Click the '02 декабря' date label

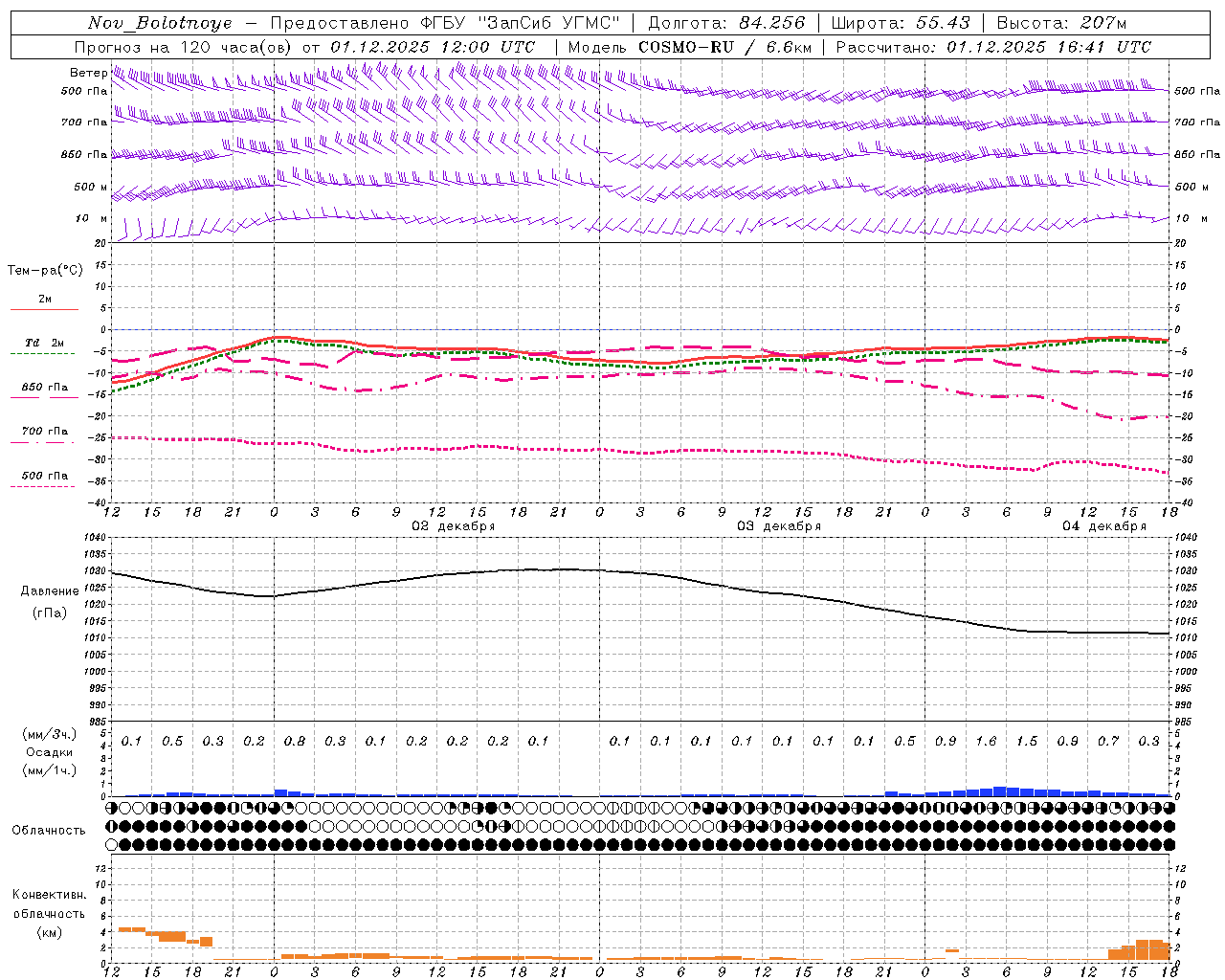click(453, 526)
